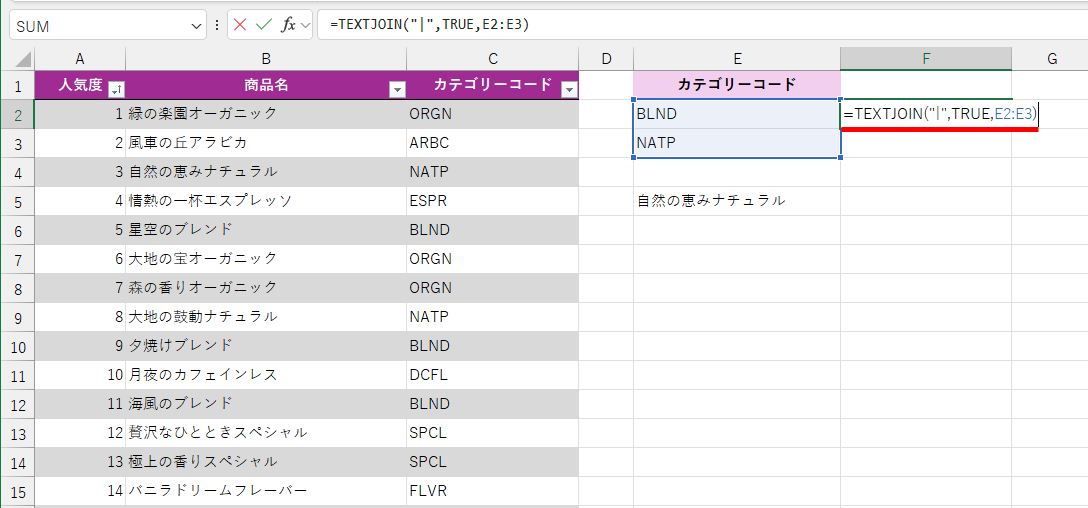The width and height of the screenshot is (1088, 508).
Task: Click cell containing 夕焼けブレンド
Action: [266, 346]
